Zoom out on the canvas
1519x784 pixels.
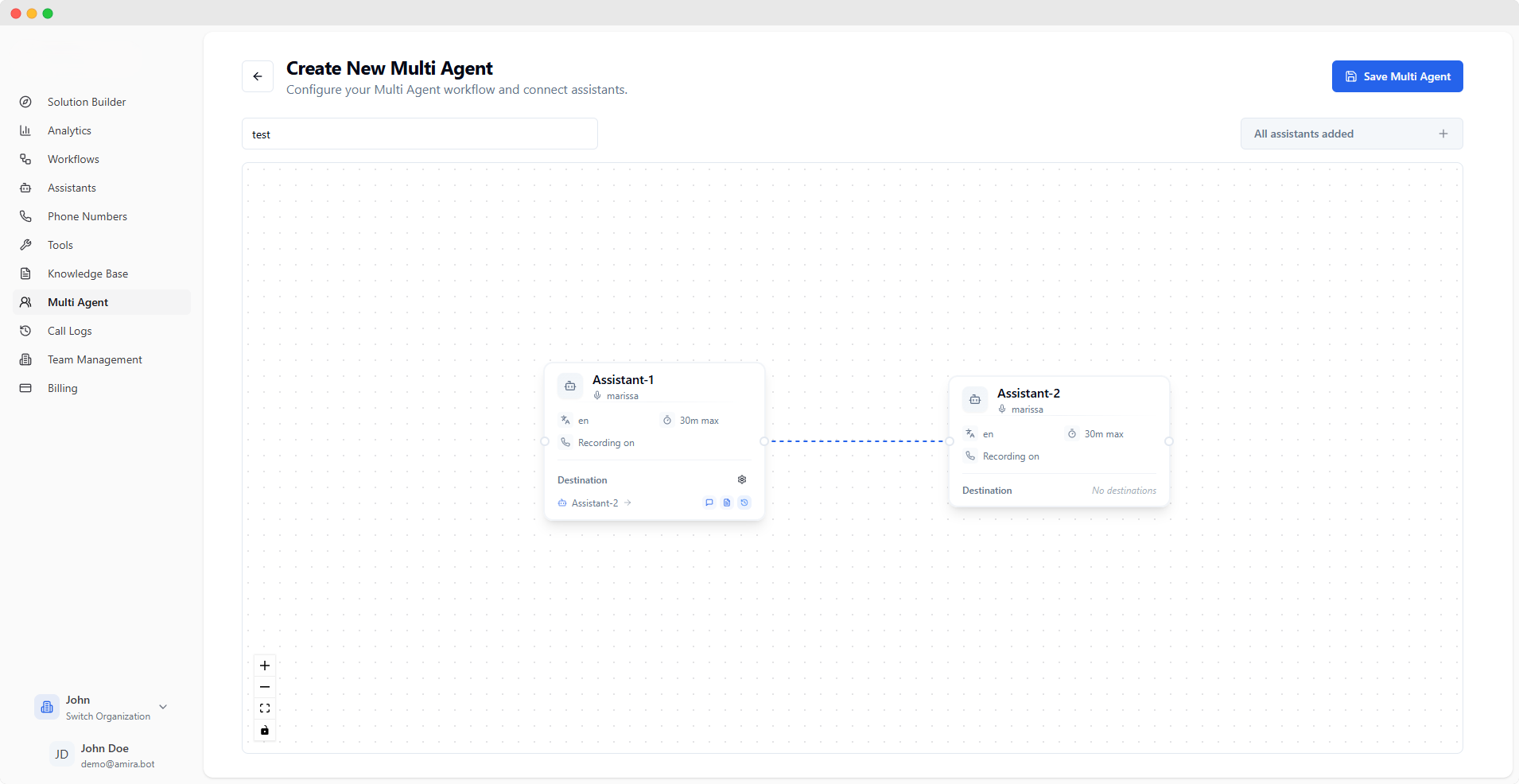pyautogui.click(x=264, y=687)
